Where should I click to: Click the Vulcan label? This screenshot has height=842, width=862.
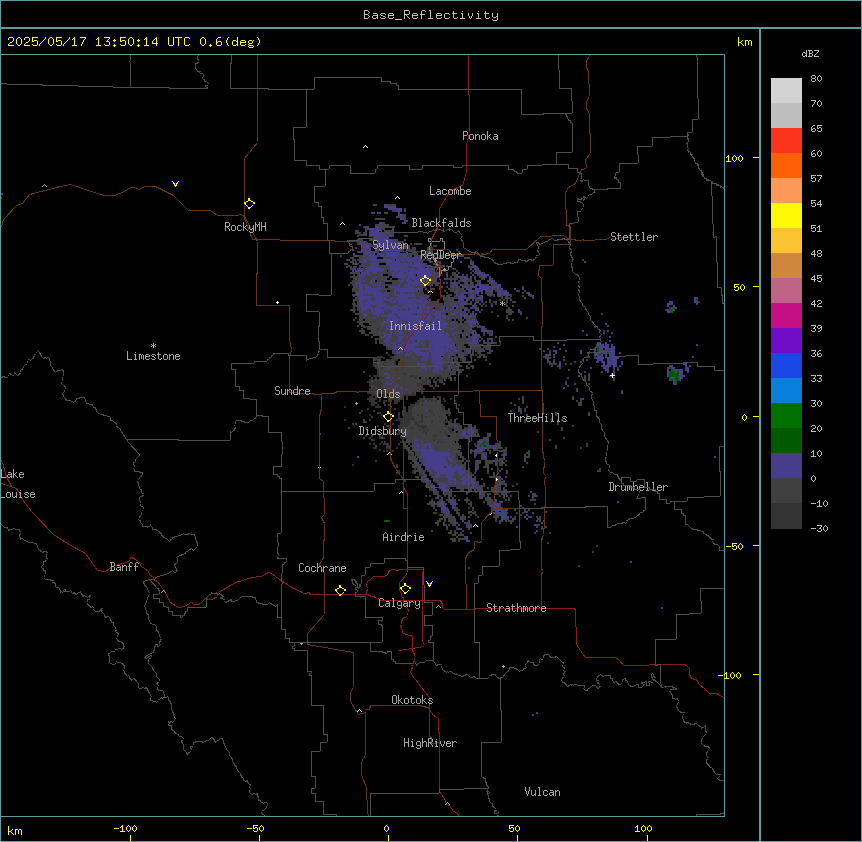pyautogui.click(x=542, y=792)
